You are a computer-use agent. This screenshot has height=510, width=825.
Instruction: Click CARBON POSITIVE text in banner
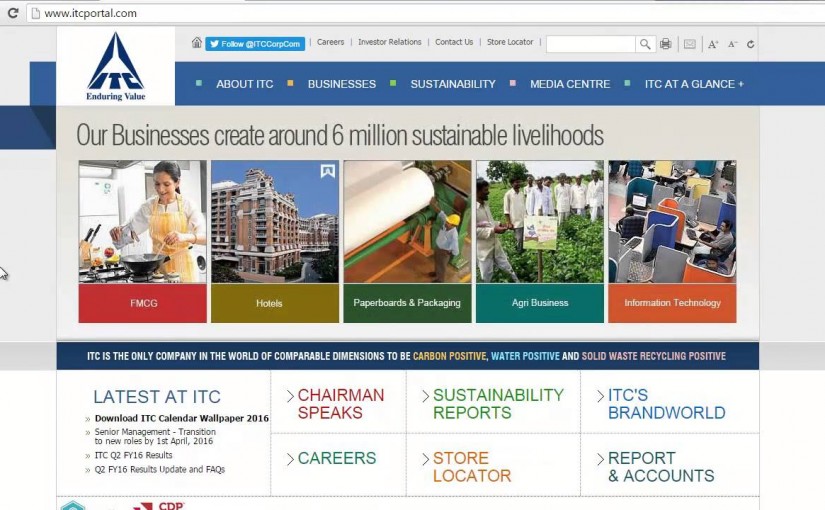tap(449, 356)
